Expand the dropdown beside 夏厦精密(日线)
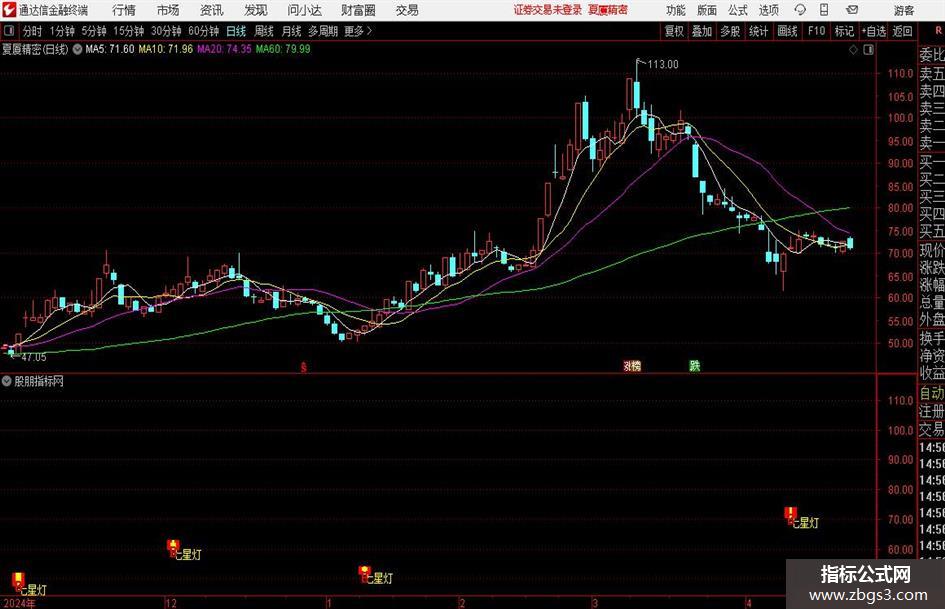Screen dimensions: 945x609 pyautogui.click(x=77, y=49)
